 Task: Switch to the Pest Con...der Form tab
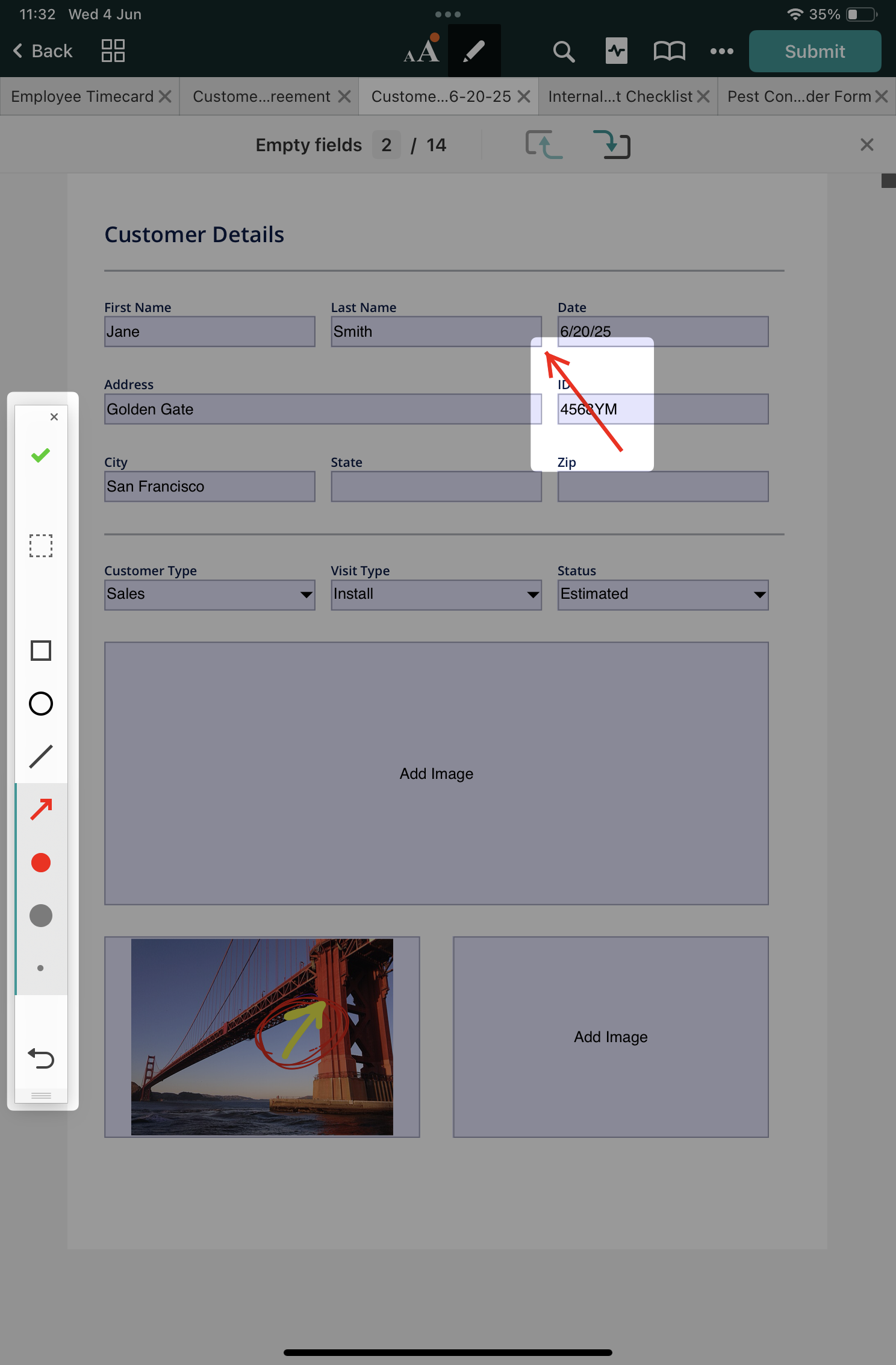(798, 96)
